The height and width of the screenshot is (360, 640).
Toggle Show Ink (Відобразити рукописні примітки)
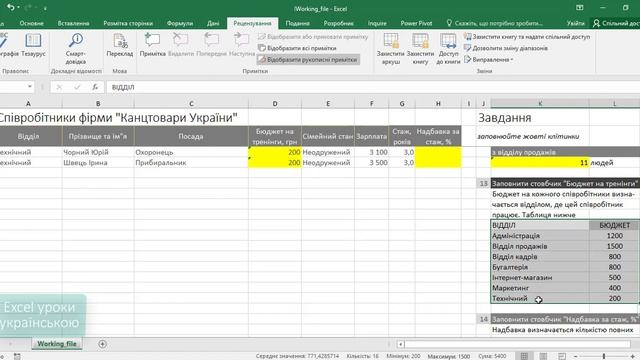click(x=308, y=60)
